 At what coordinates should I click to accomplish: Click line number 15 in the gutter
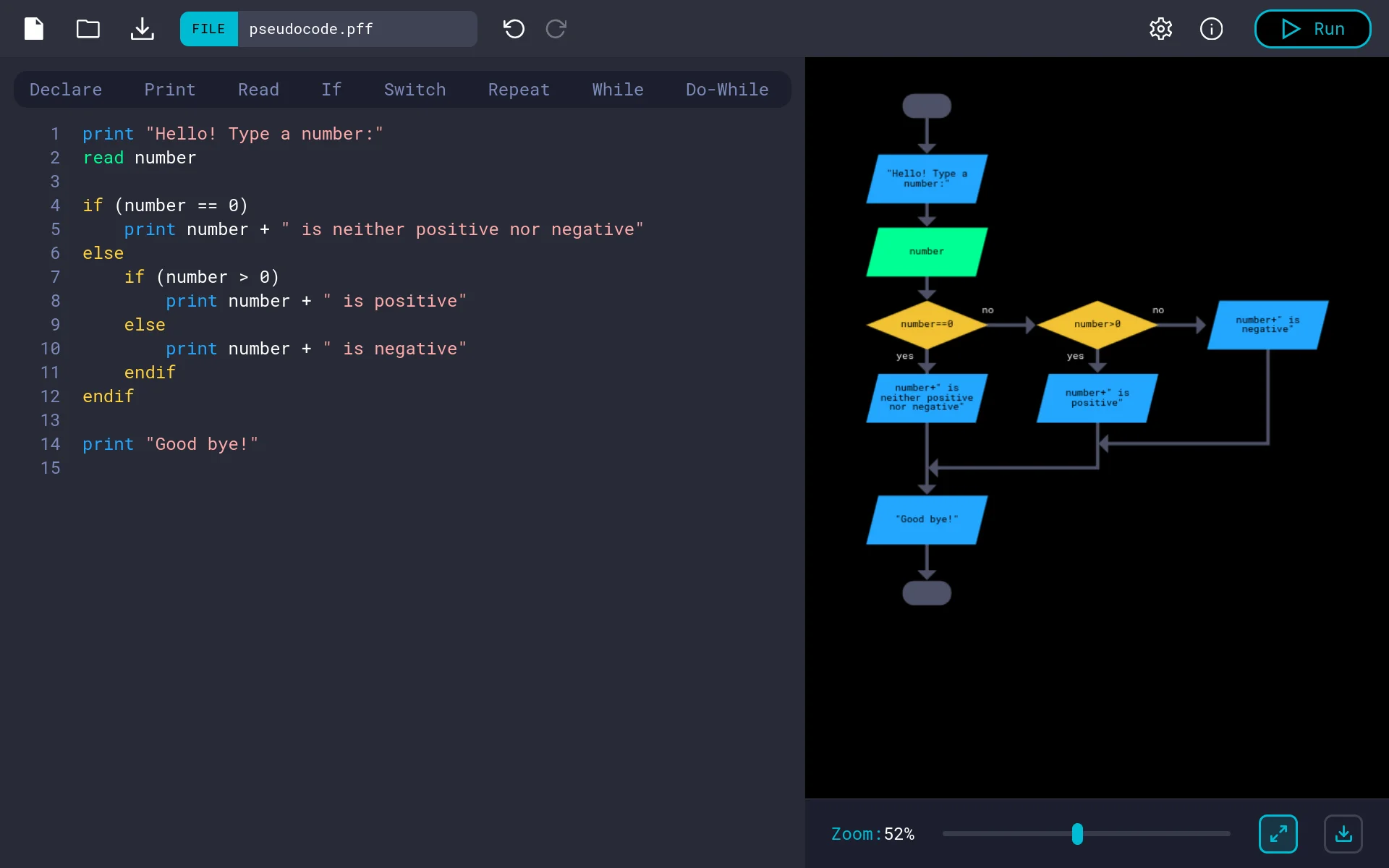coord(51,468)
